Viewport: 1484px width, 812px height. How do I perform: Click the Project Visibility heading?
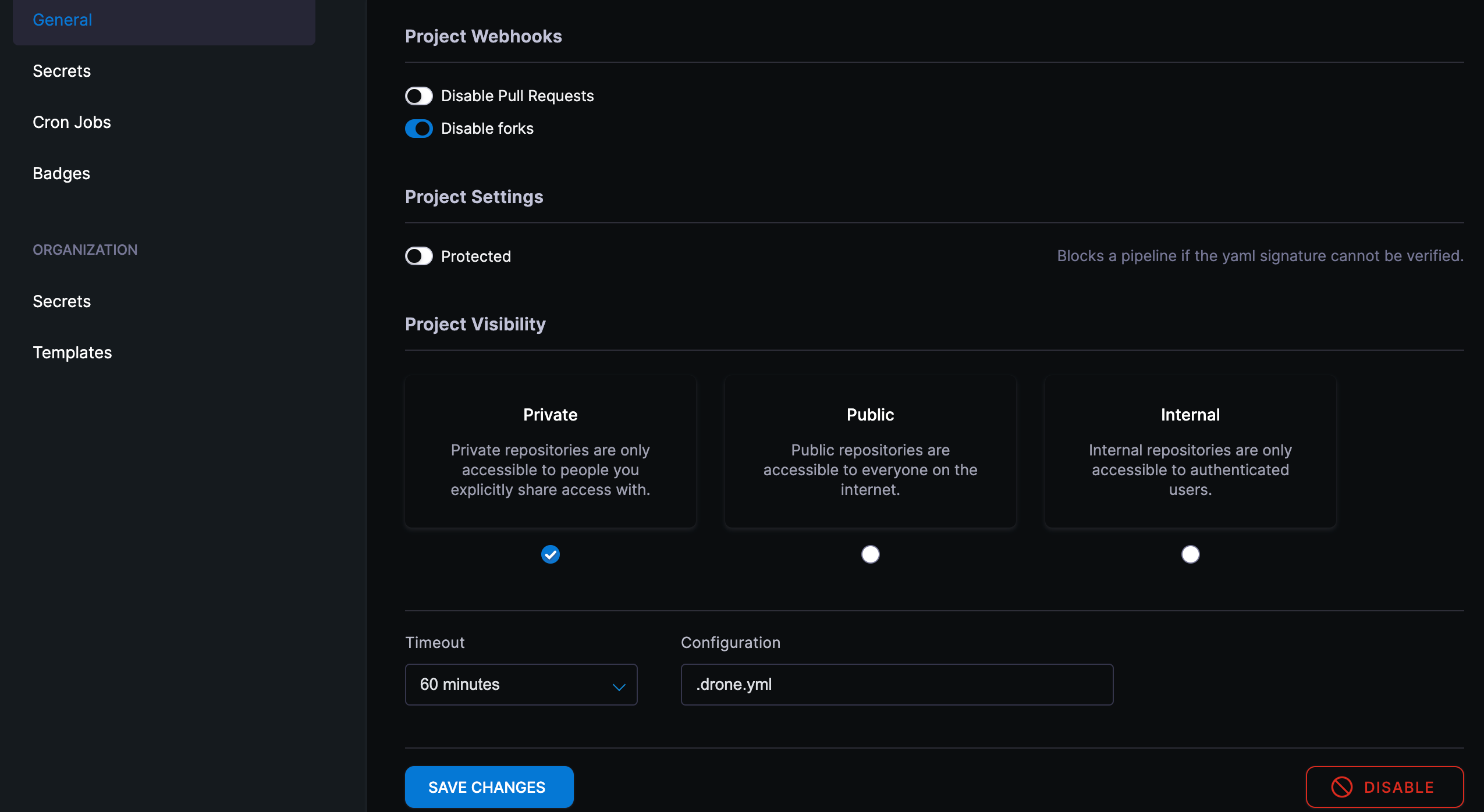tap(475, 324)
